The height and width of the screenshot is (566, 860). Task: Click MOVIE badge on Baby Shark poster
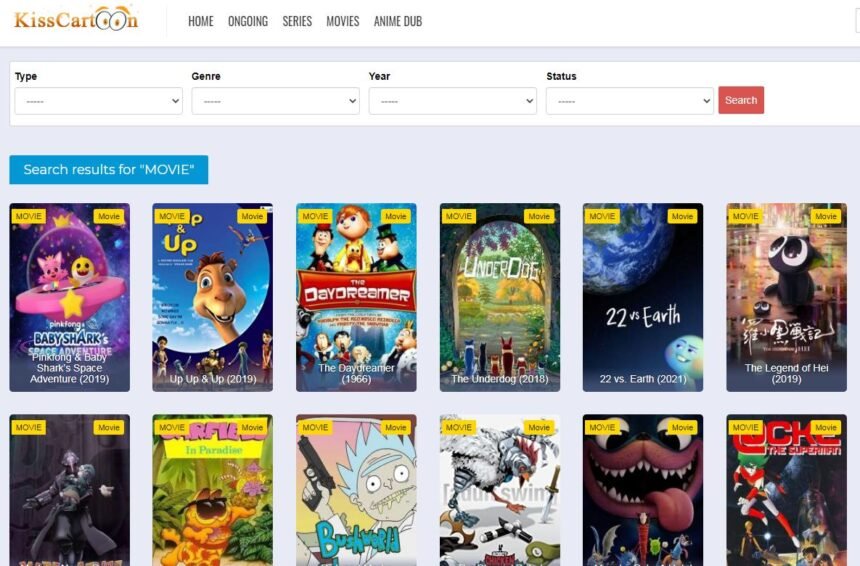[x=29, y=216]
